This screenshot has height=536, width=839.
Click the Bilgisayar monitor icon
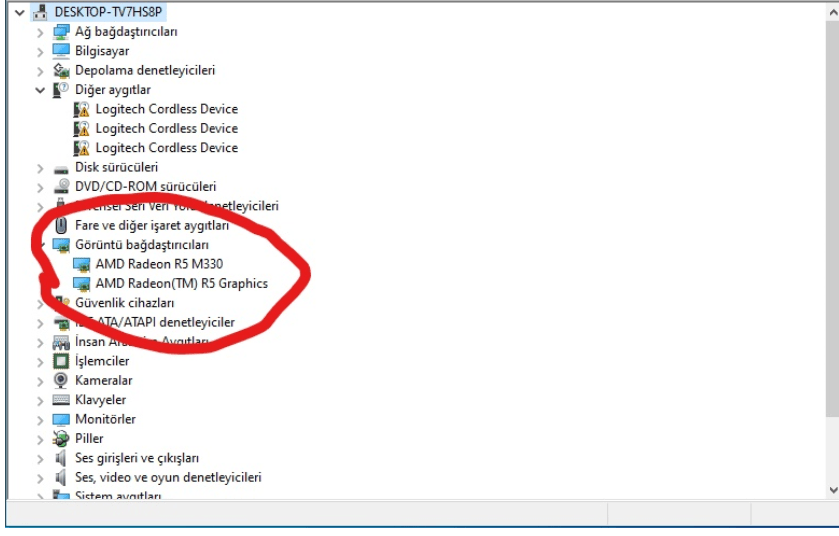coord(61,51)
